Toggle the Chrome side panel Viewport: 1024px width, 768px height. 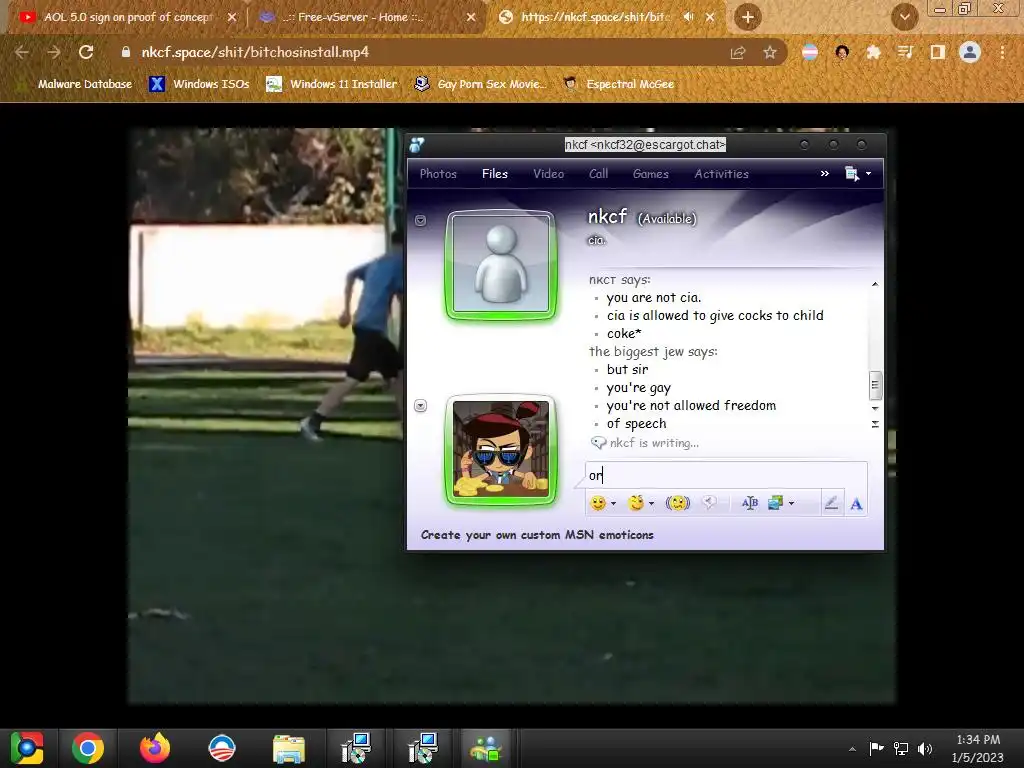pyautogui.click(x=938, y=52)
